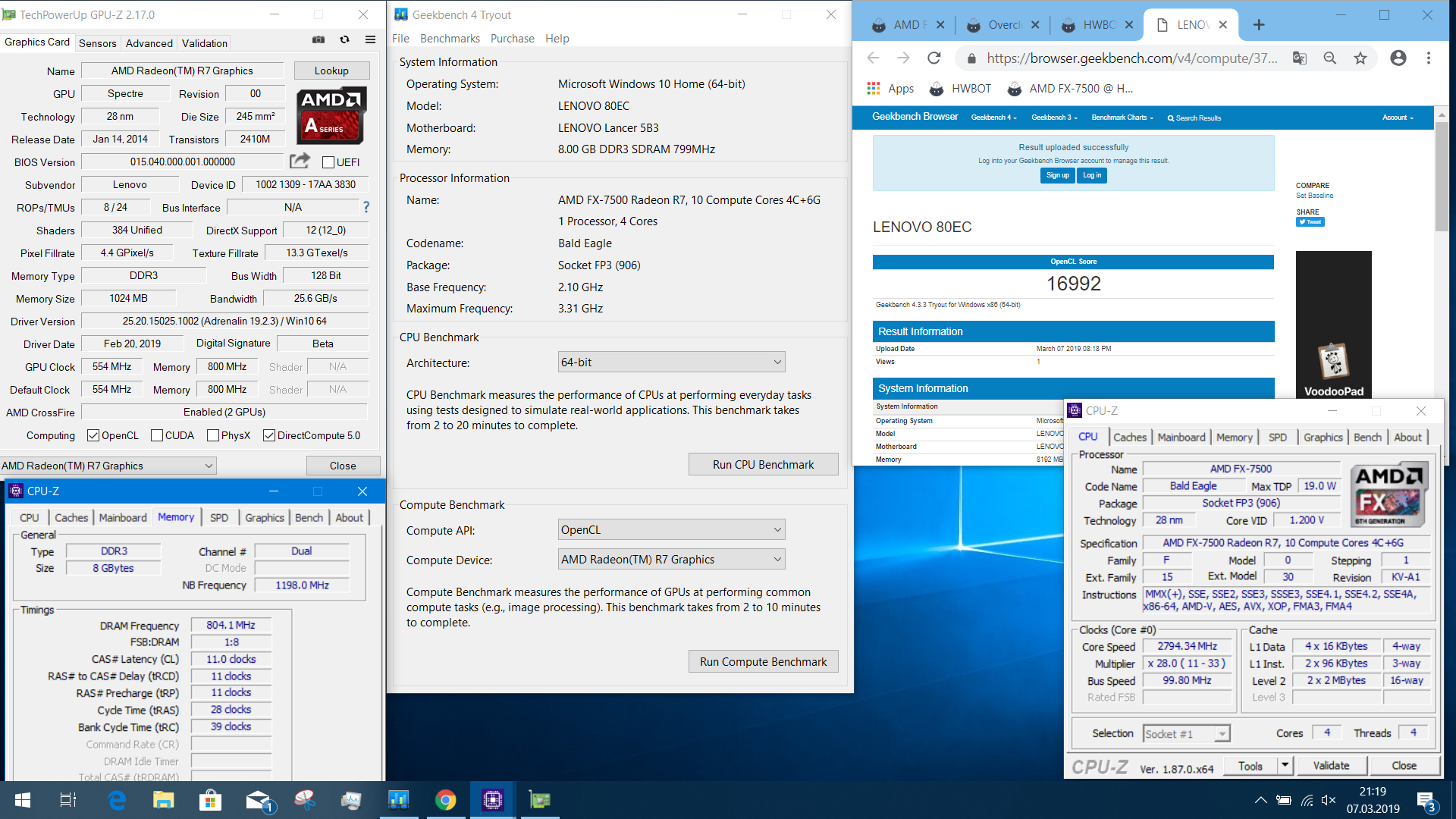
Task: Open File Explorer from taskbar
Action: (163, 800)
